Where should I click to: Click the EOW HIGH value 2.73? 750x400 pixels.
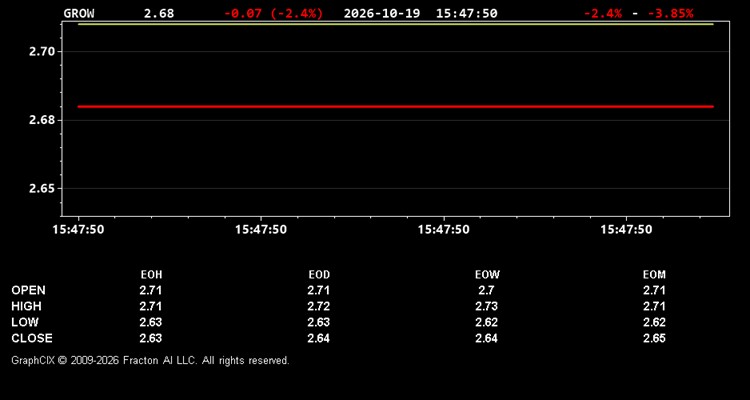click(x=486, y=306)
